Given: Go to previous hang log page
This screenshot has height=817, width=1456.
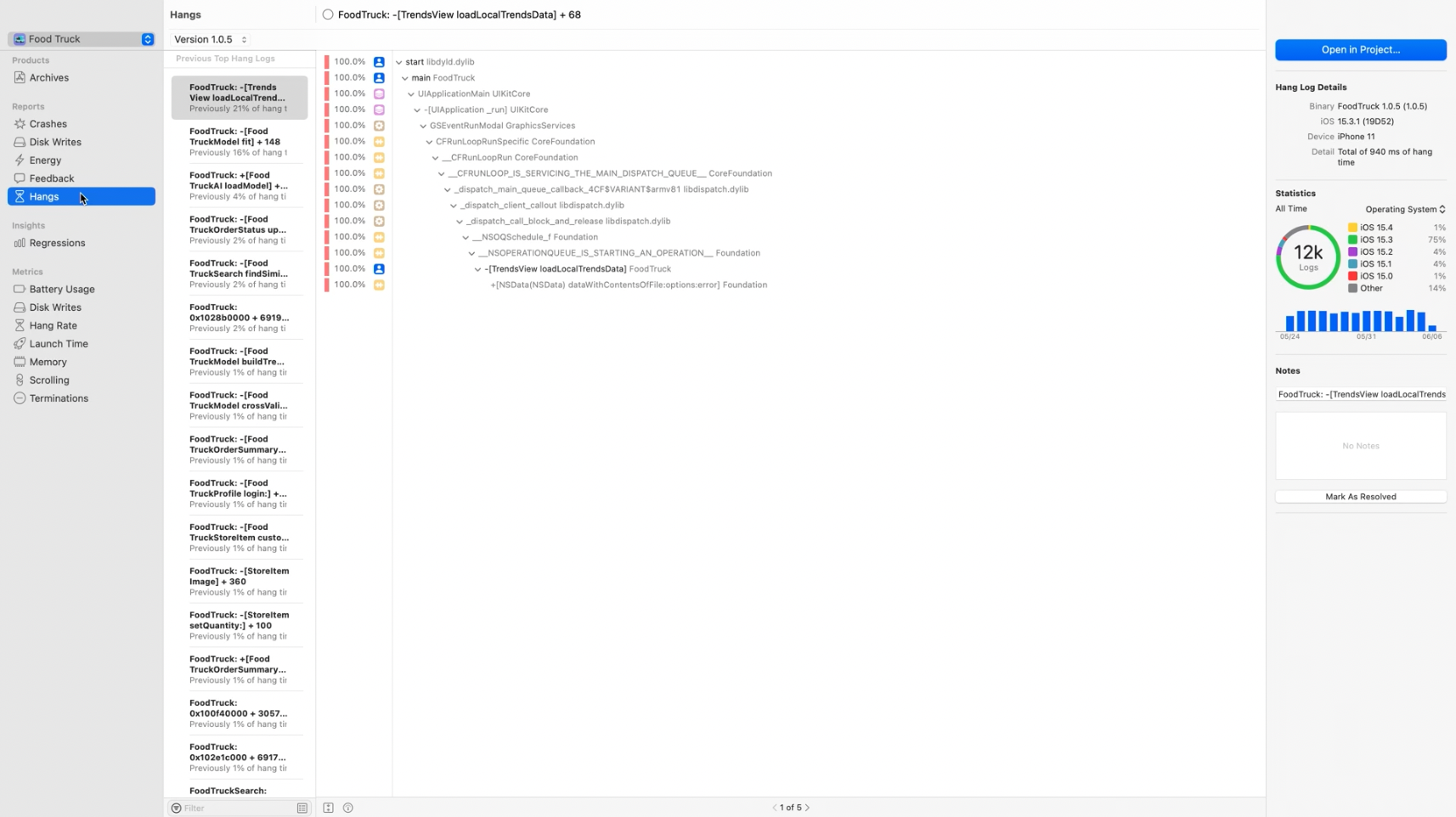Looking at the screenshot, I should tap(775, 808).
